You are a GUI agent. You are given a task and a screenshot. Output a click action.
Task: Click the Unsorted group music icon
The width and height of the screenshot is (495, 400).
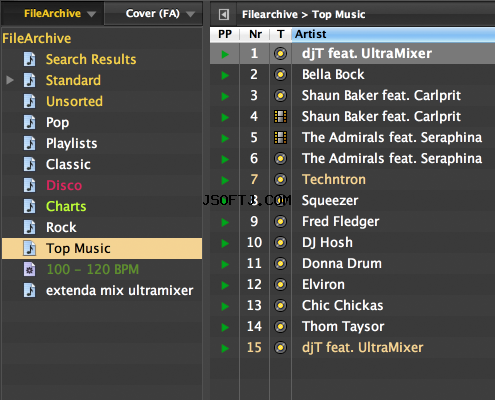[x=30, y=101]
